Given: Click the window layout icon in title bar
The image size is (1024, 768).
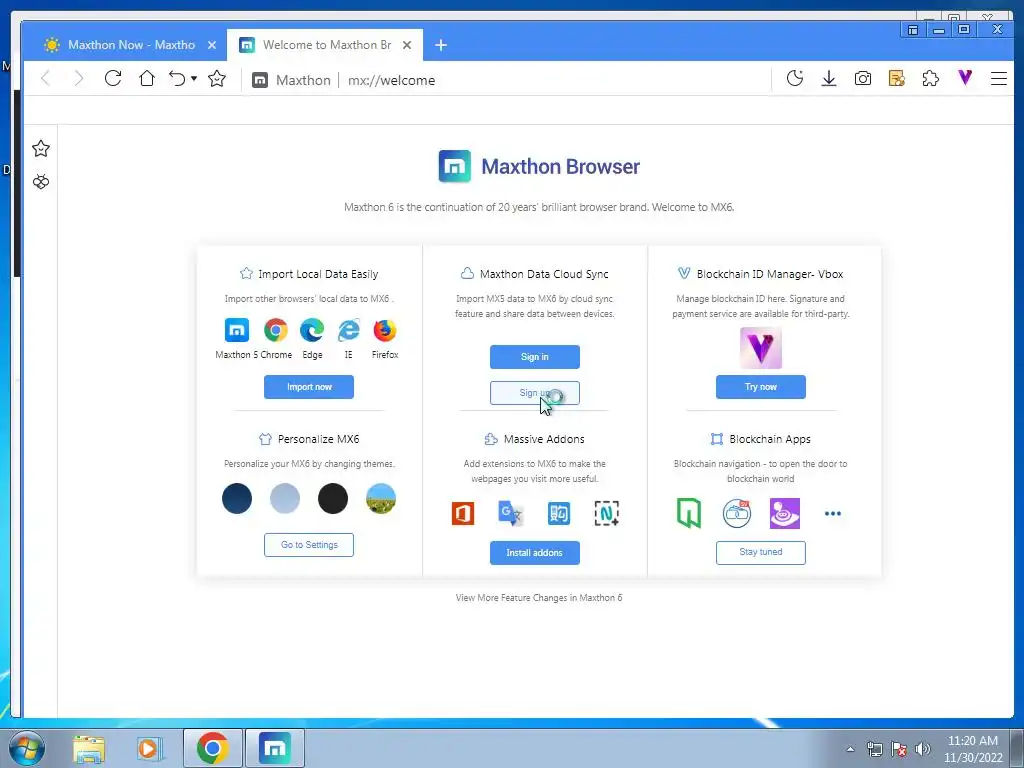Looking at the screenshot, I should tap(913, 30).
